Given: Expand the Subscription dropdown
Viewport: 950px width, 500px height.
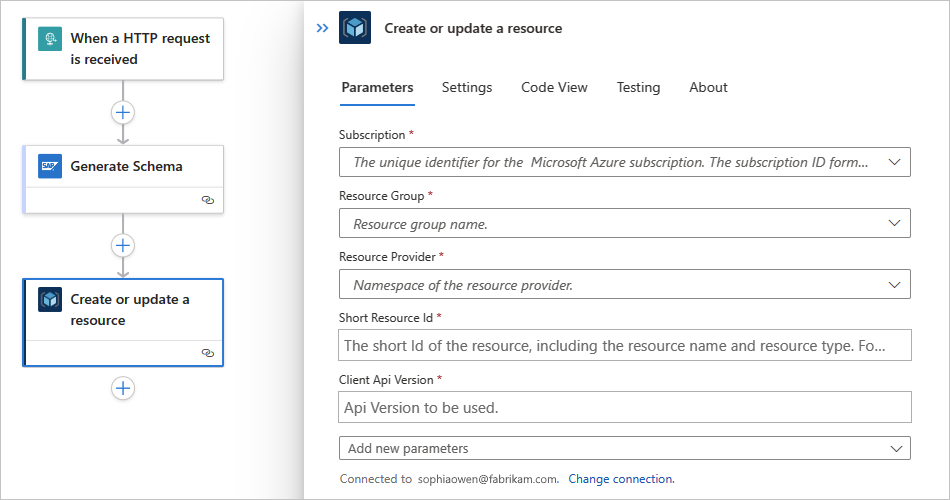Looking at the screenshot, I should 894,162.
